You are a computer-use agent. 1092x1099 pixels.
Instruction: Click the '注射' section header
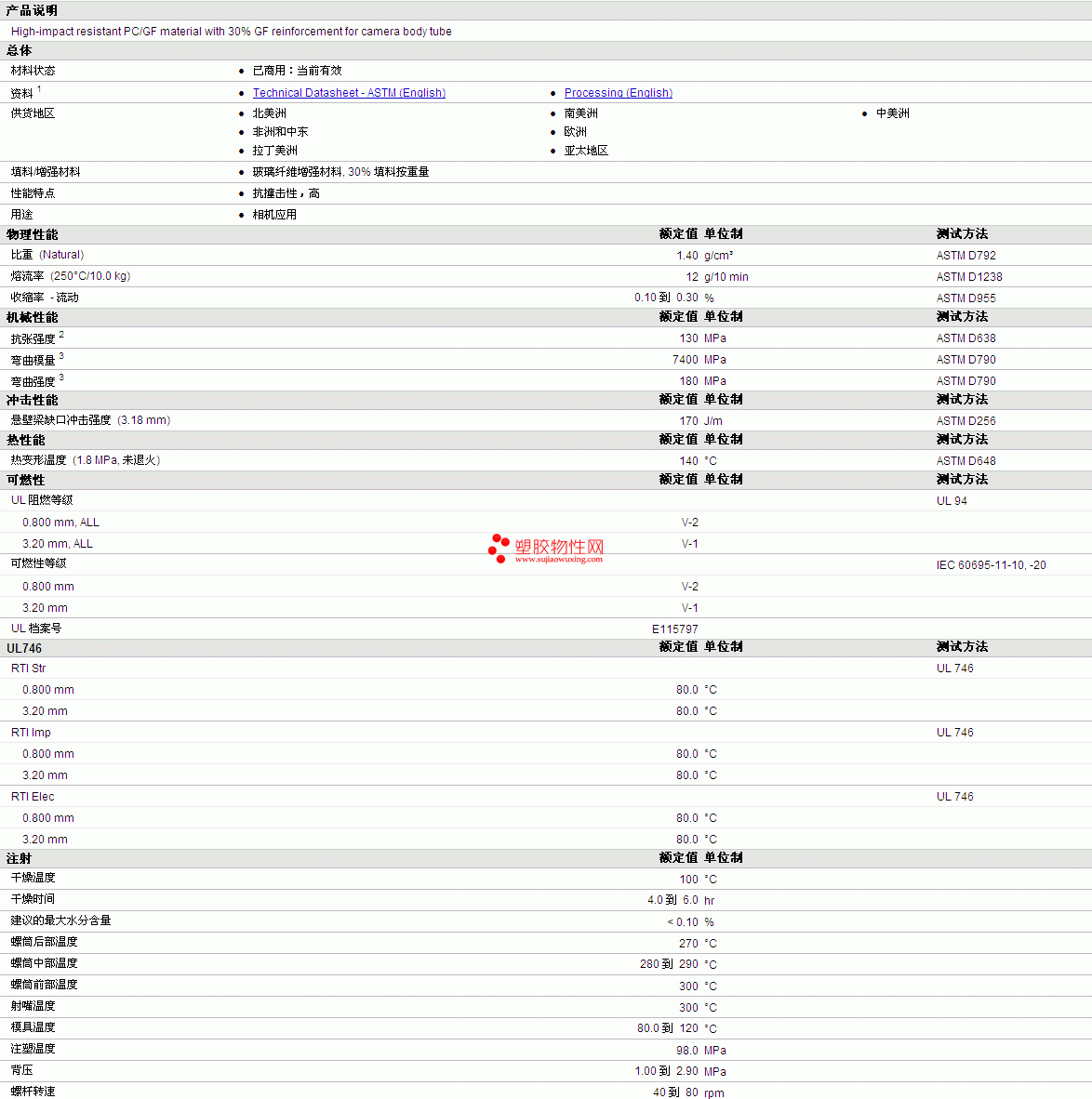click(x=19, y=858)
